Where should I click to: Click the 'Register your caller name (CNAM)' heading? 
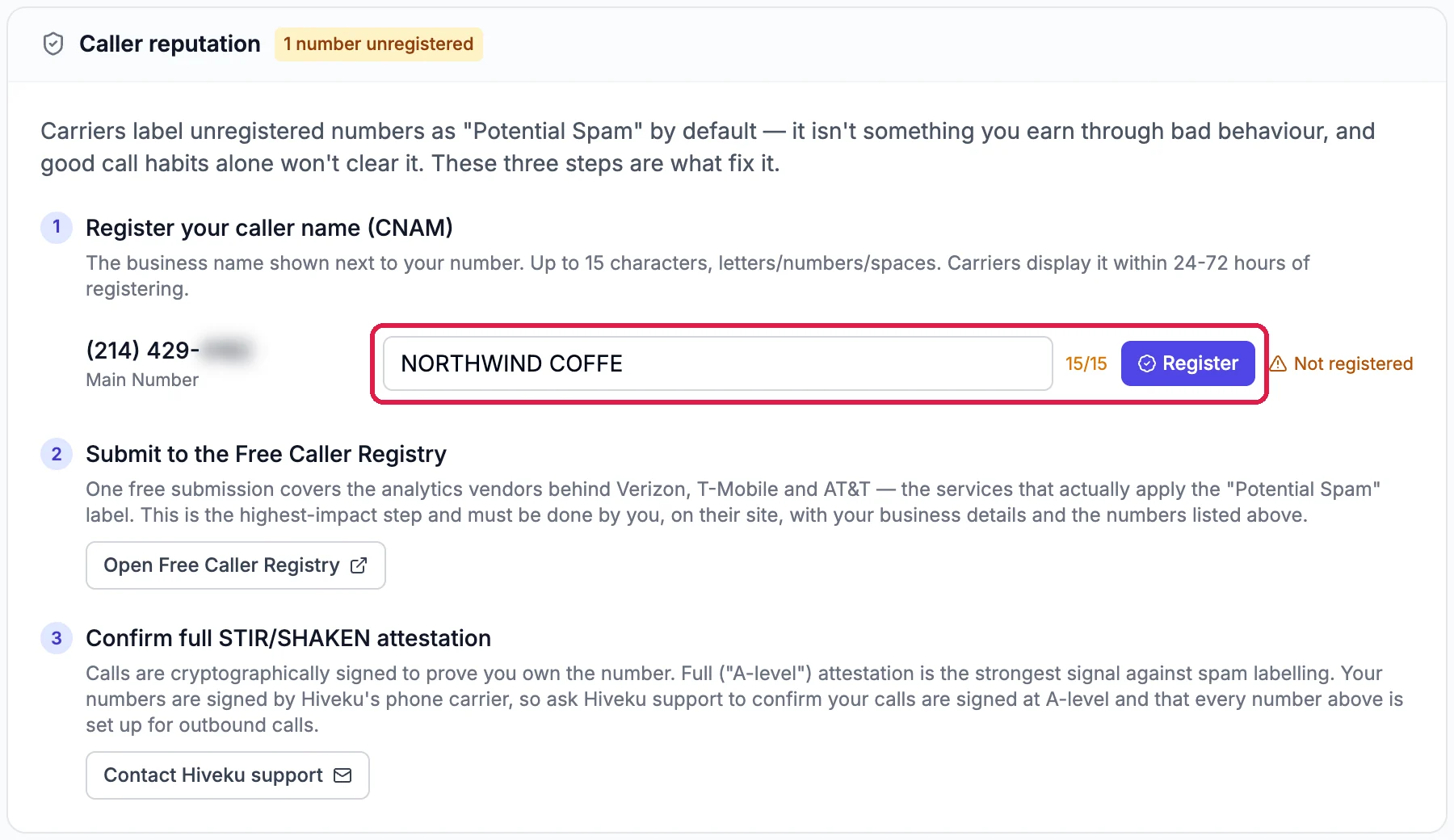269,228
